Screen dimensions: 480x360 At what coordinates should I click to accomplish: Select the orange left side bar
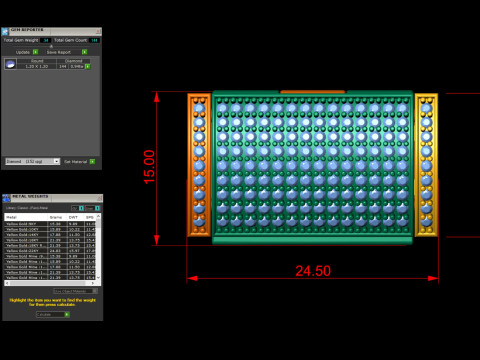(x=199, y=165)
